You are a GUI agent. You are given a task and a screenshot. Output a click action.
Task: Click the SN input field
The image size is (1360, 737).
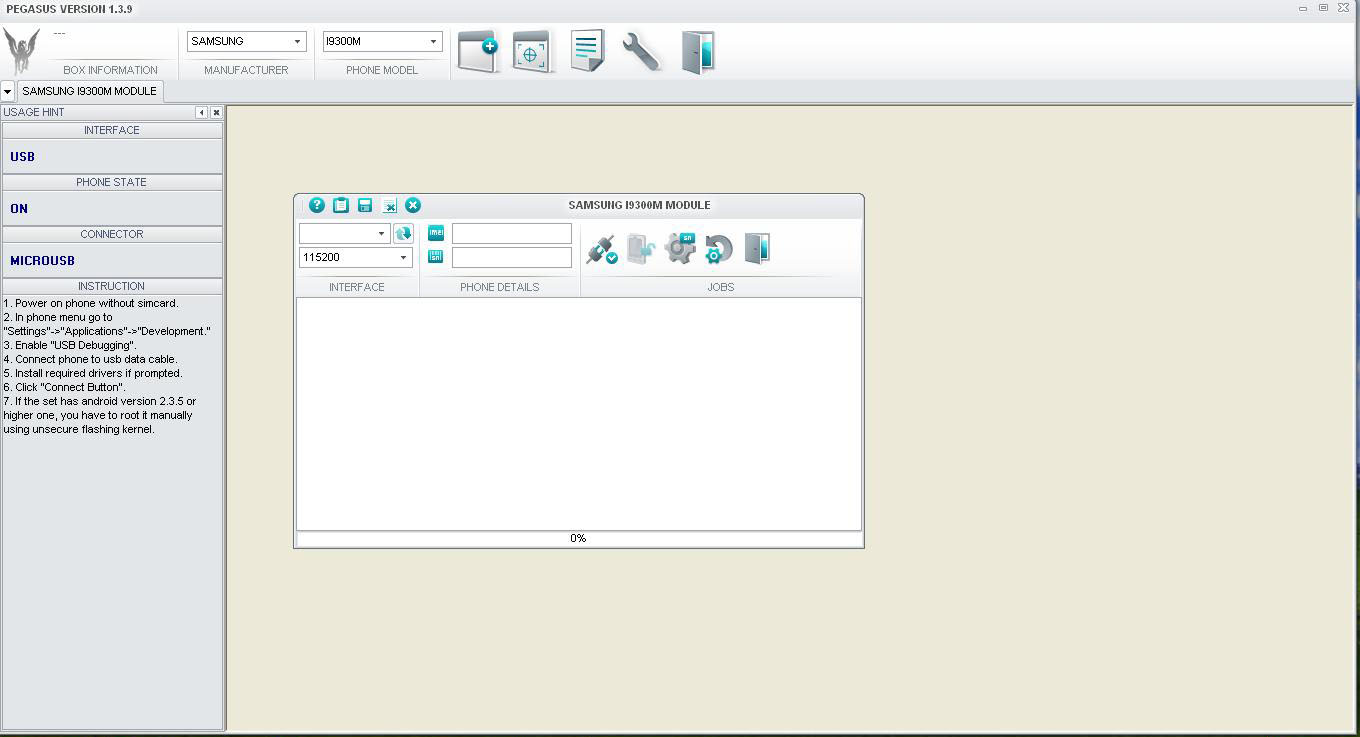click(x=512, y=257)
